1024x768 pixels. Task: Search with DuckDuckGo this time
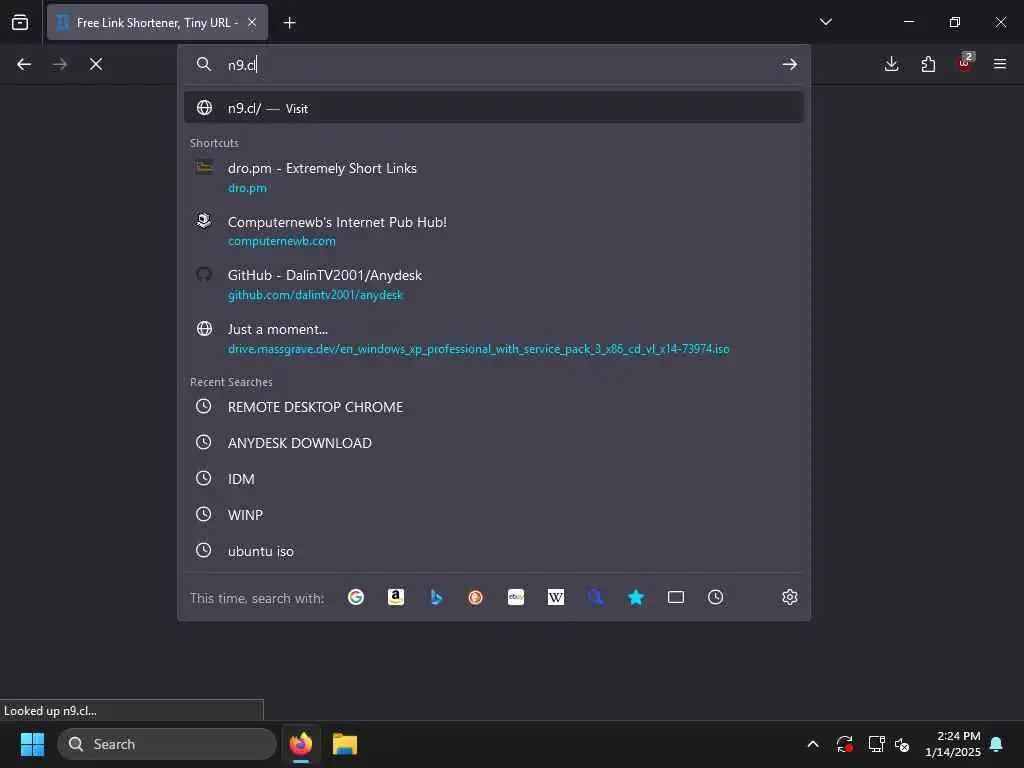tap(475, 597)
